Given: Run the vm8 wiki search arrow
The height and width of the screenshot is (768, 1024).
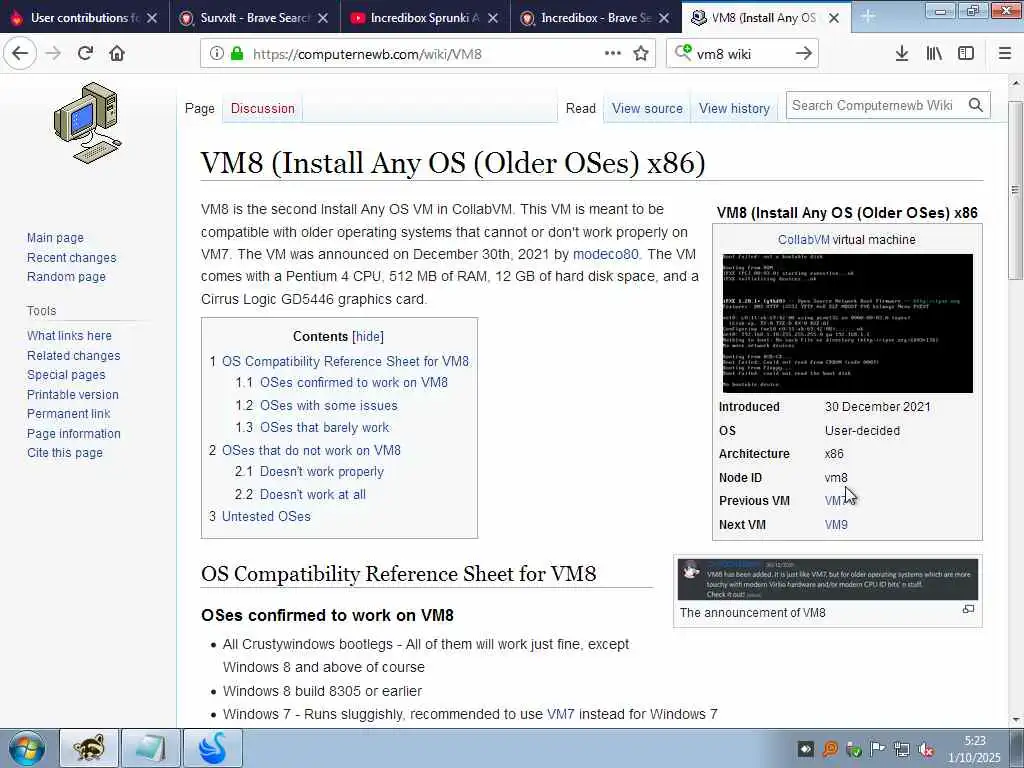Looking at the screenshot, I should tap(804, 54).
